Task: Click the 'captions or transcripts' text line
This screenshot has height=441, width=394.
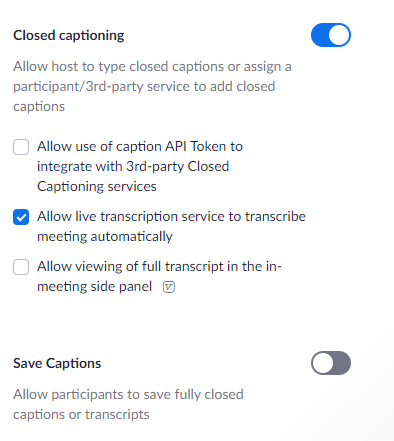Action: 81,414
